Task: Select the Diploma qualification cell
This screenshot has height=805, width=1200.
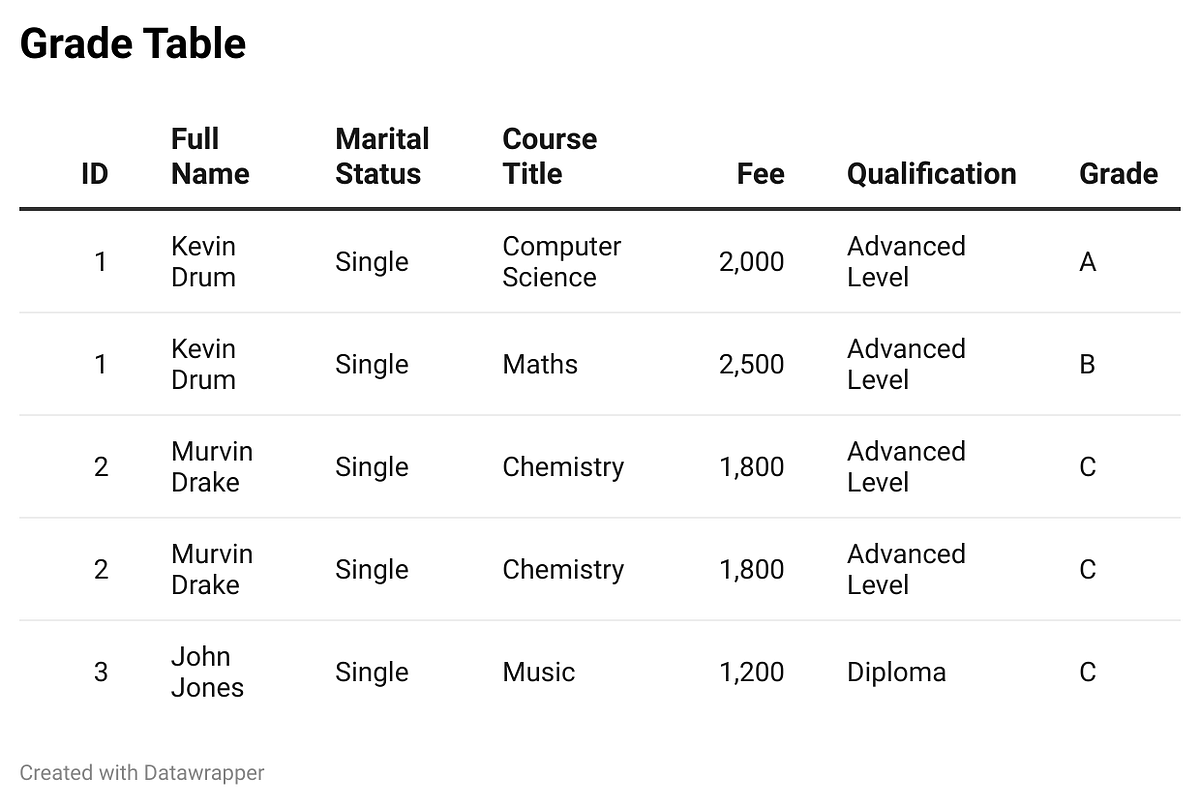Action: tap(896, 672)
